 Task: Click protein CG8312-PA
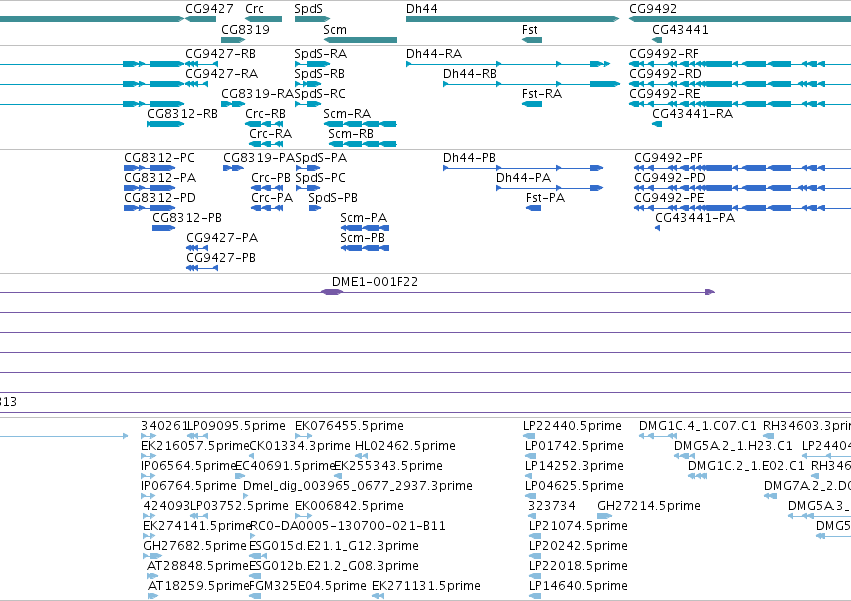point(150,188)
